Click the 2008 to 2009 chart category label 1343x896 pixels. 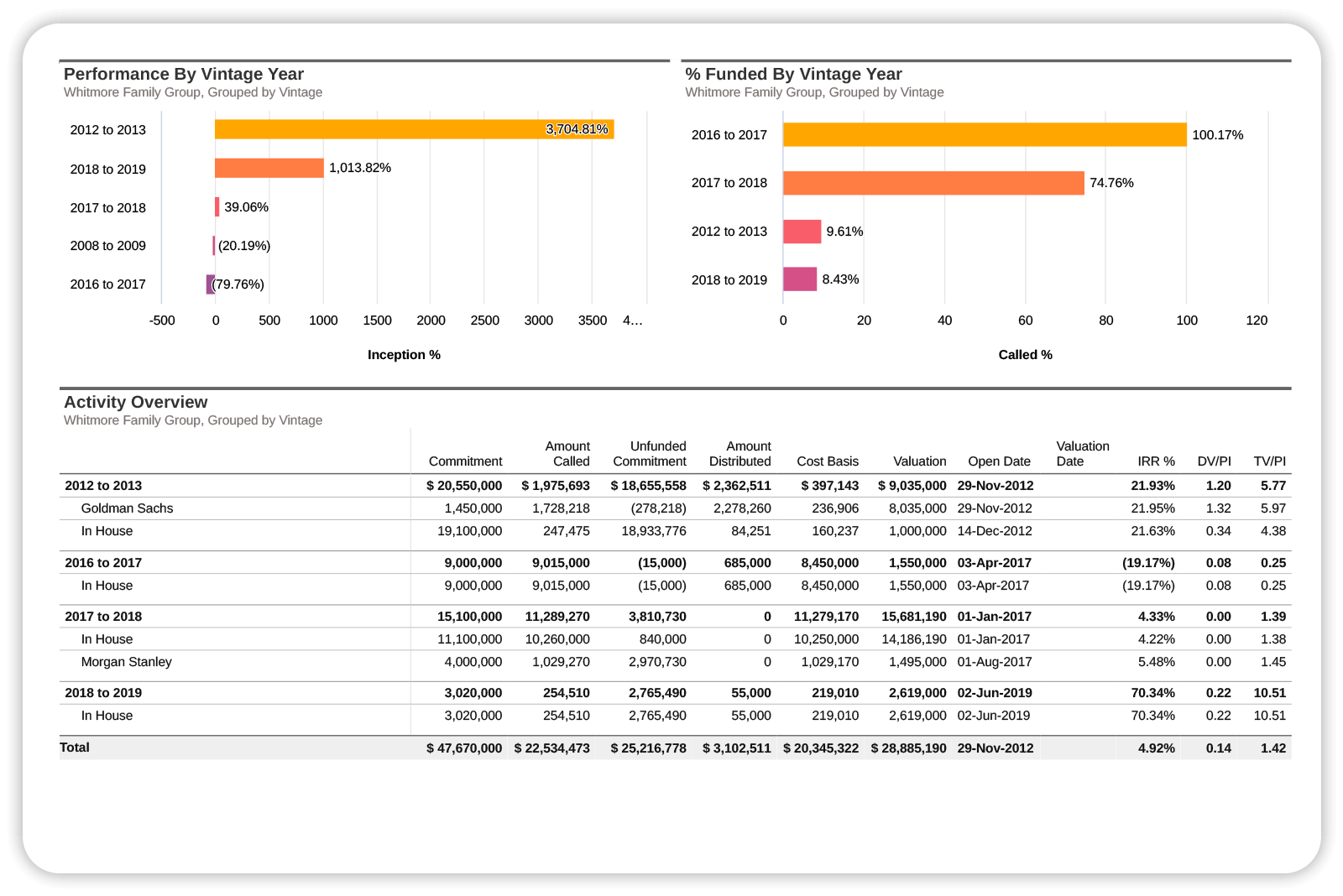(x=108, y=246)
